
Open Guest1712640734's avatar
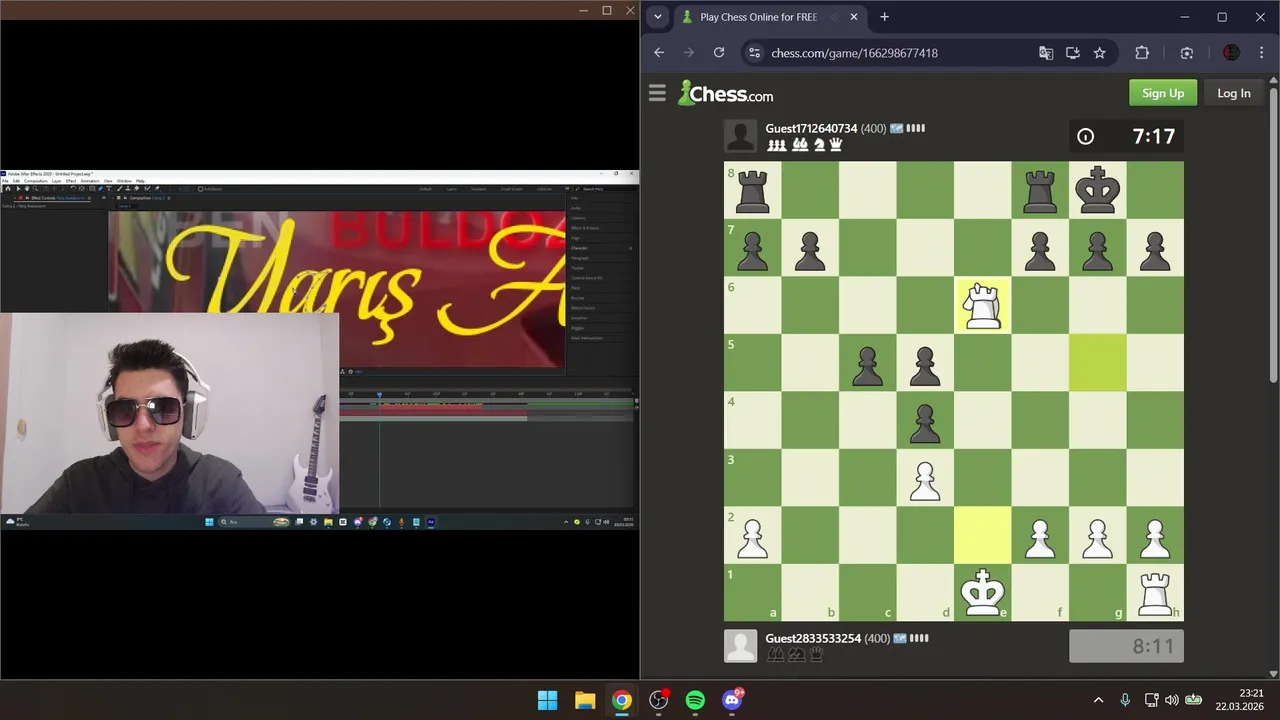[x=741, y=136]
